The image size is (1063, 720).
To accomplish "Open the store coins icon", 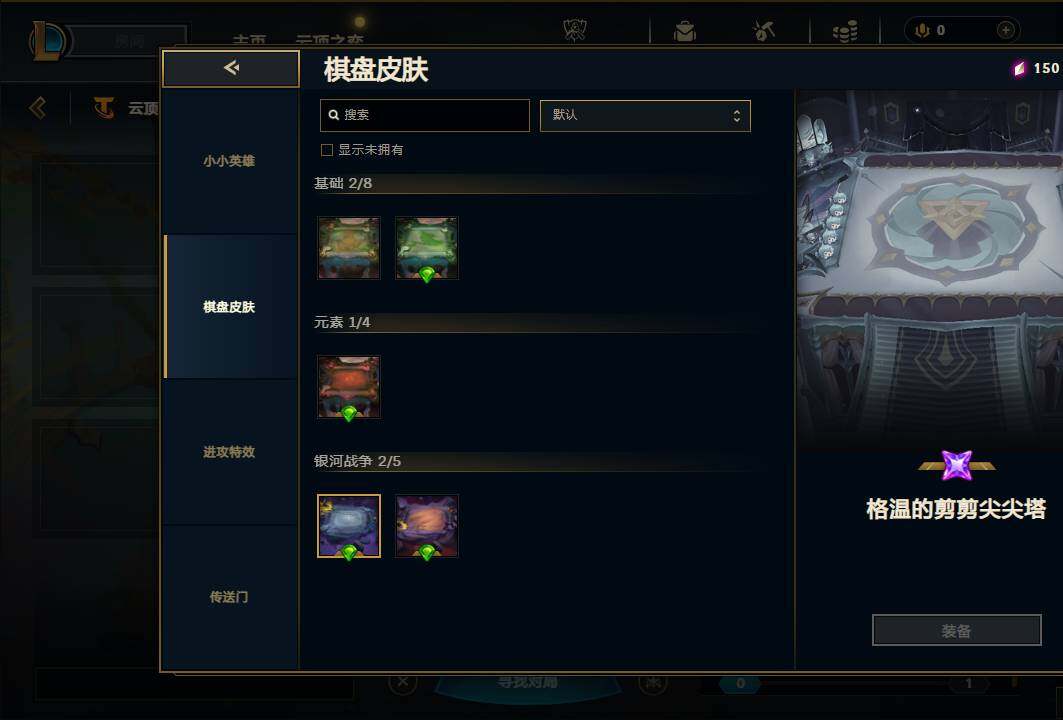I will coord(845,31).
